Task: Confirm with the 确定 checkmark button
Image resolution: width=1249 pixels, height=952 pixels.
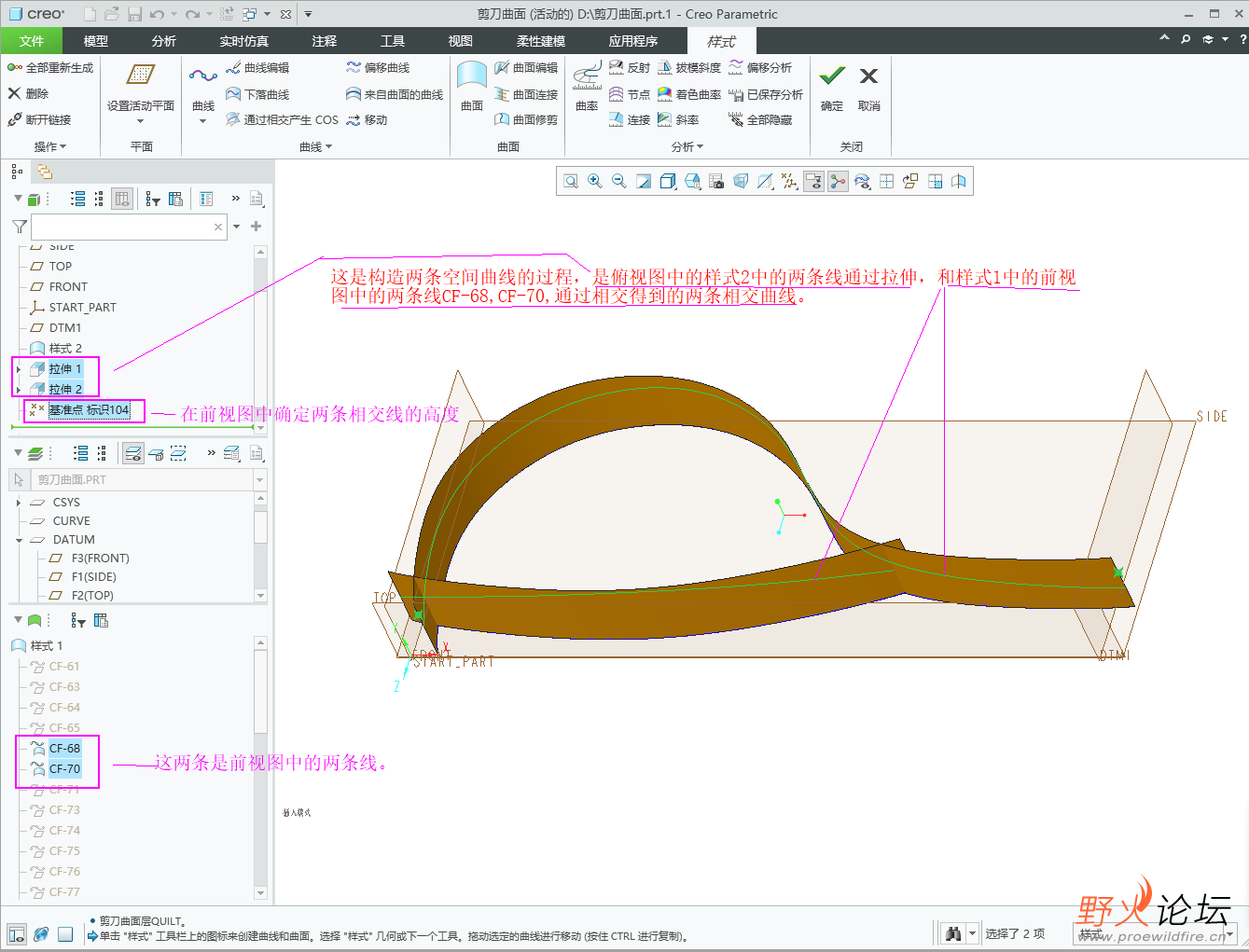Action: tap(832, 87)
